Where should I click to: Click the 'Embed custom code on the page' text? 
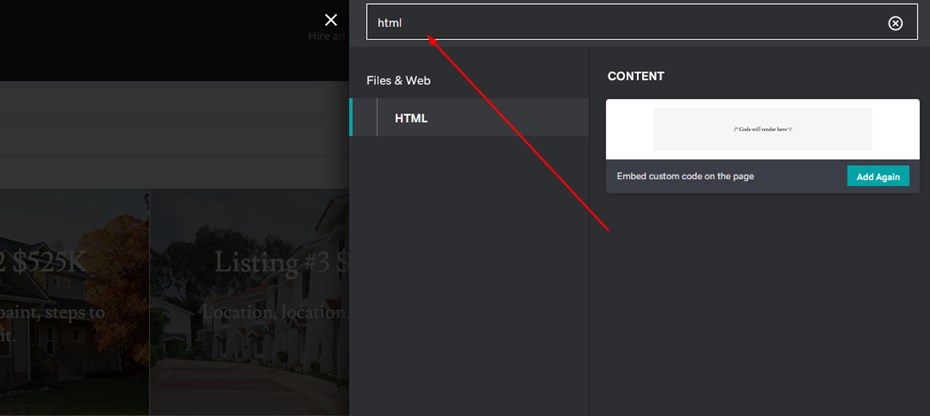click(x=685, y=176)
